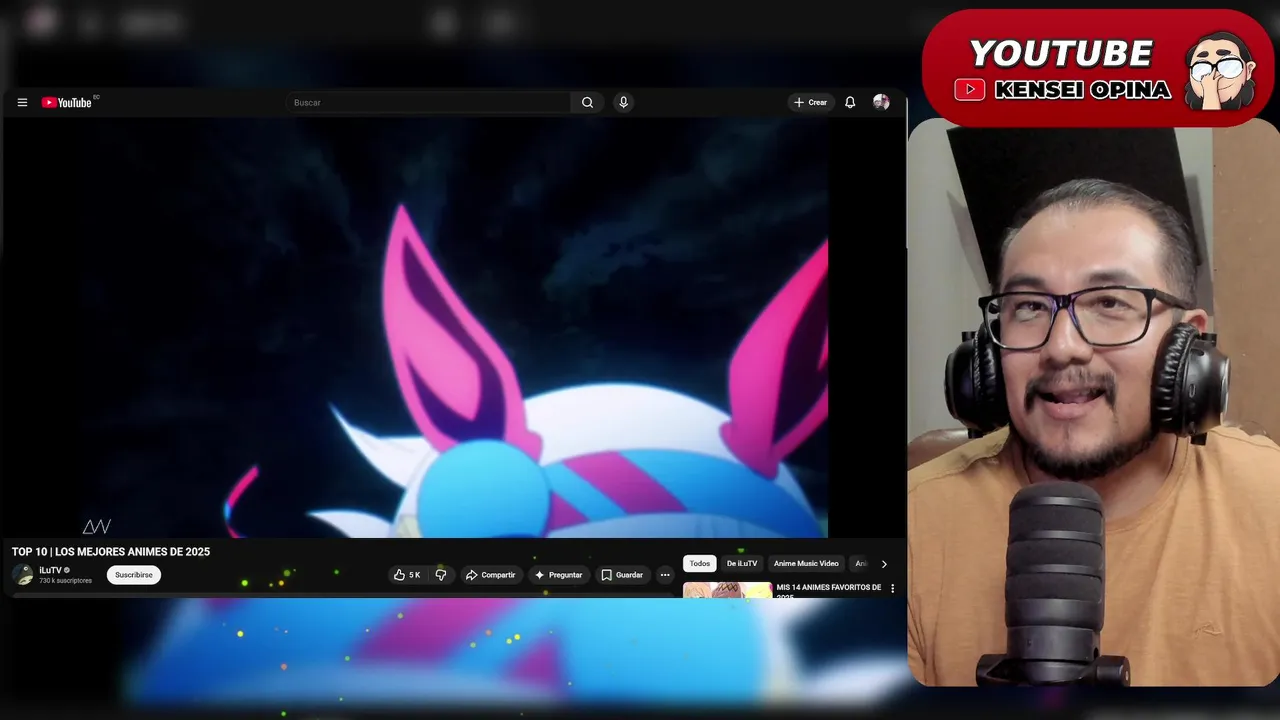Click the Suscribirse button
The image size is (1280, 720).
[x=134, y=575]
